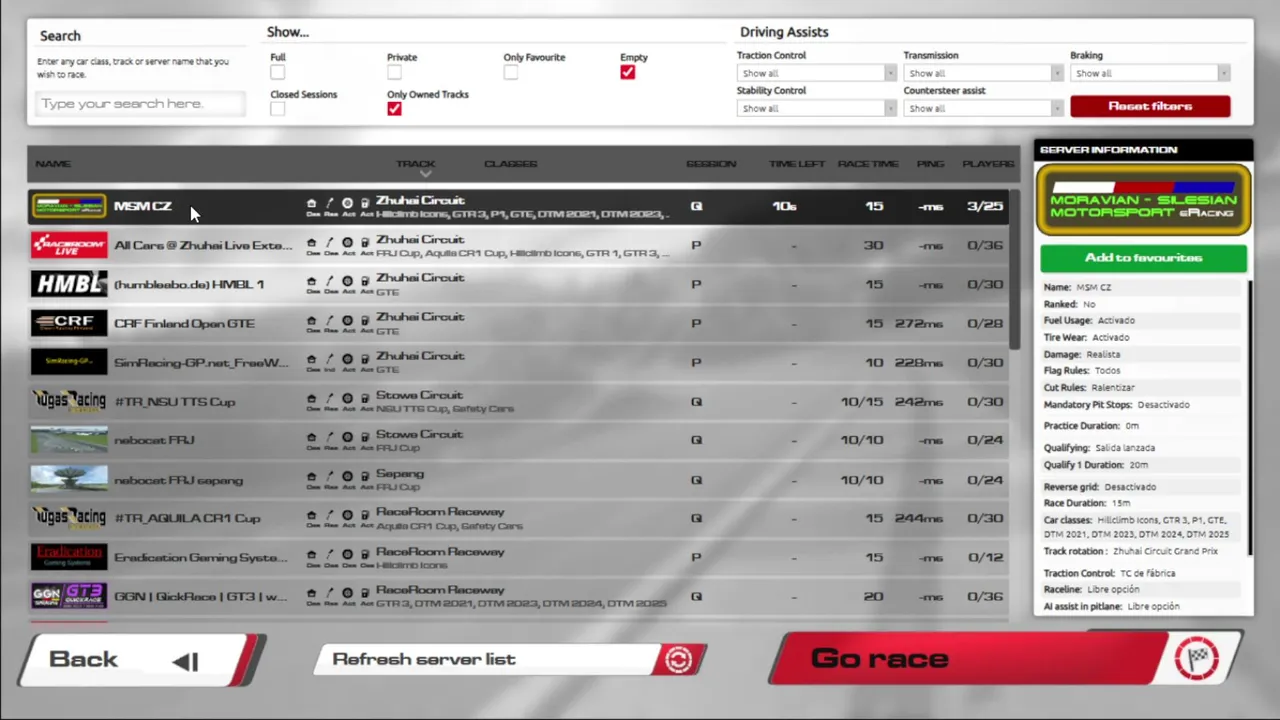Open the Traction Control dropdown
Screen dimensions: 1280x720
[x=817, y=73]
